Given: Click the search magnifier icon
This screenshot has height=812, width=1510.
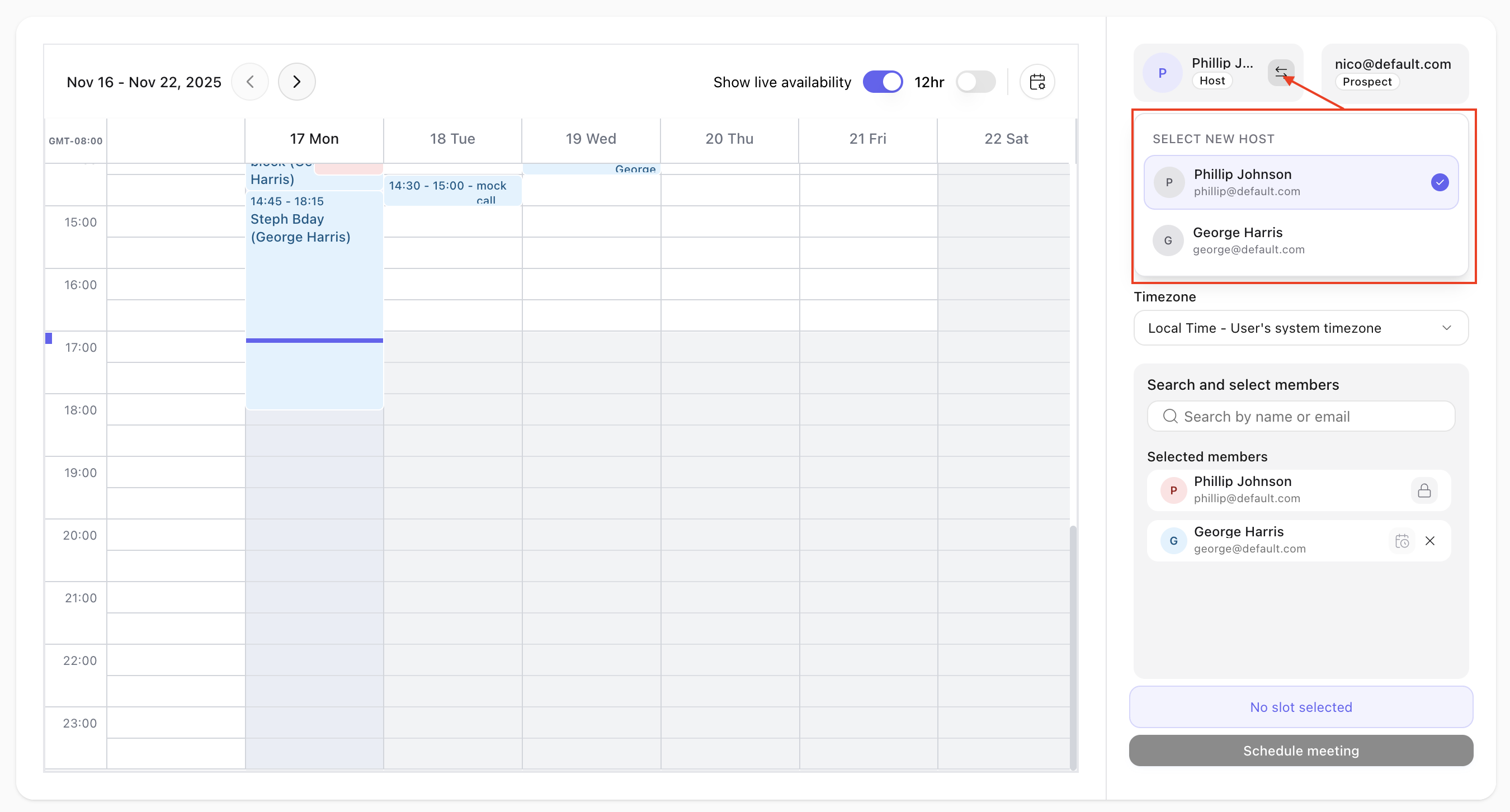Looking at the screenshot, I should tap(1170, 416).
